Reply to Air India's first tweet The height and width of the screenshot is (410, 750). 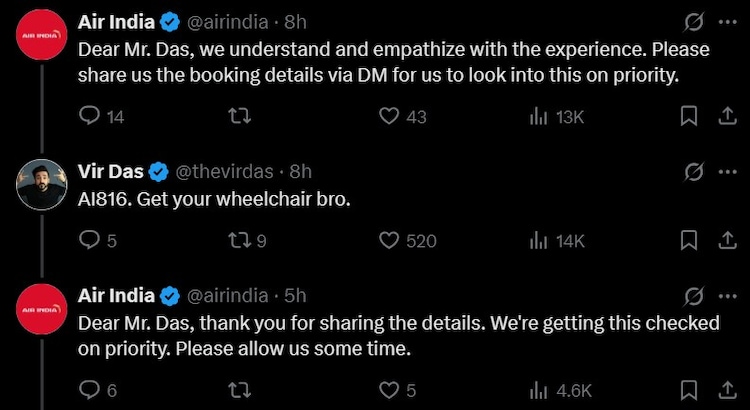pos(89,117)
